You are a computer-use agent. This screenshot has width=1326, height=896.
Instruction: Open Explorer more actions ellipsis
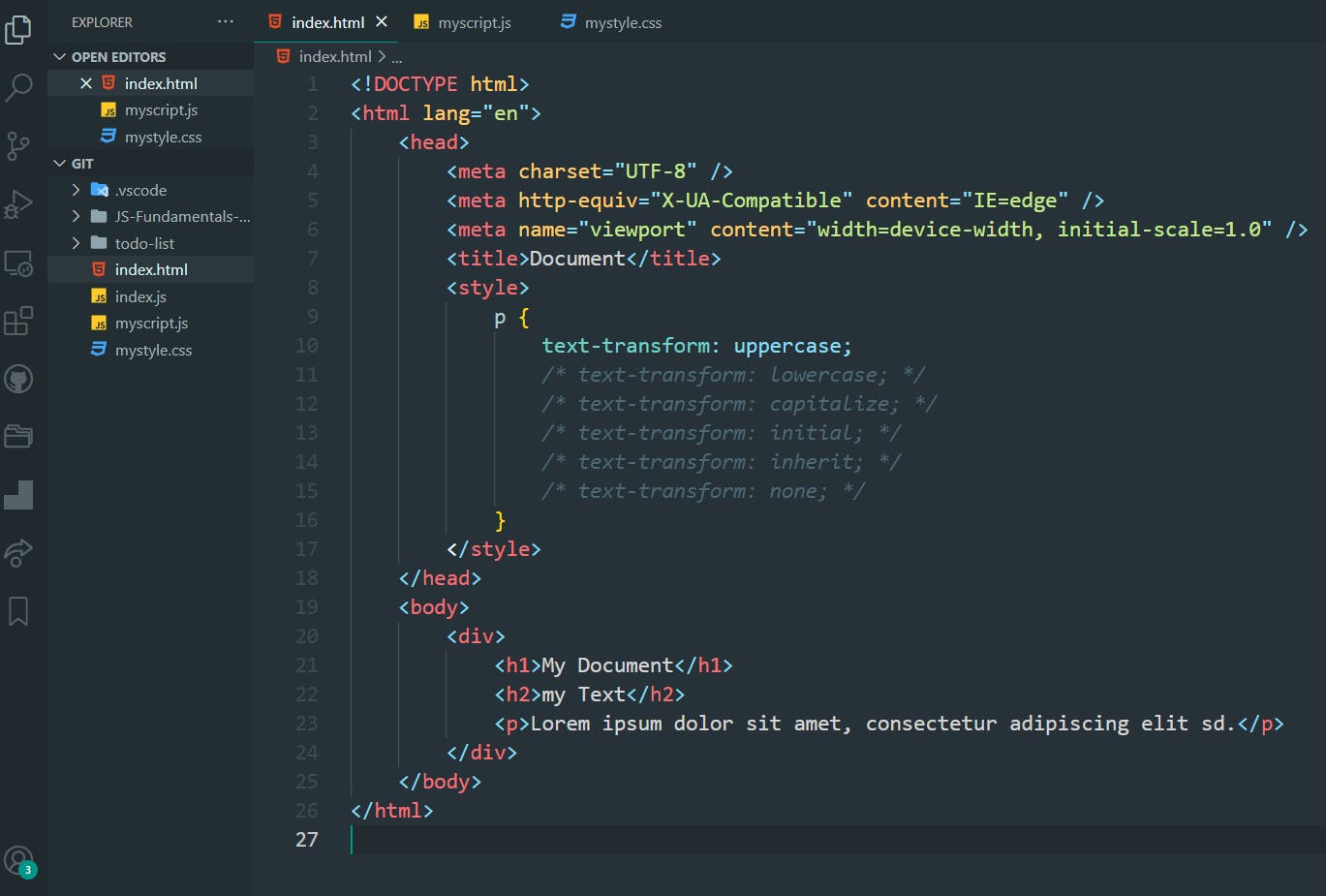click(x=226, y=21)
